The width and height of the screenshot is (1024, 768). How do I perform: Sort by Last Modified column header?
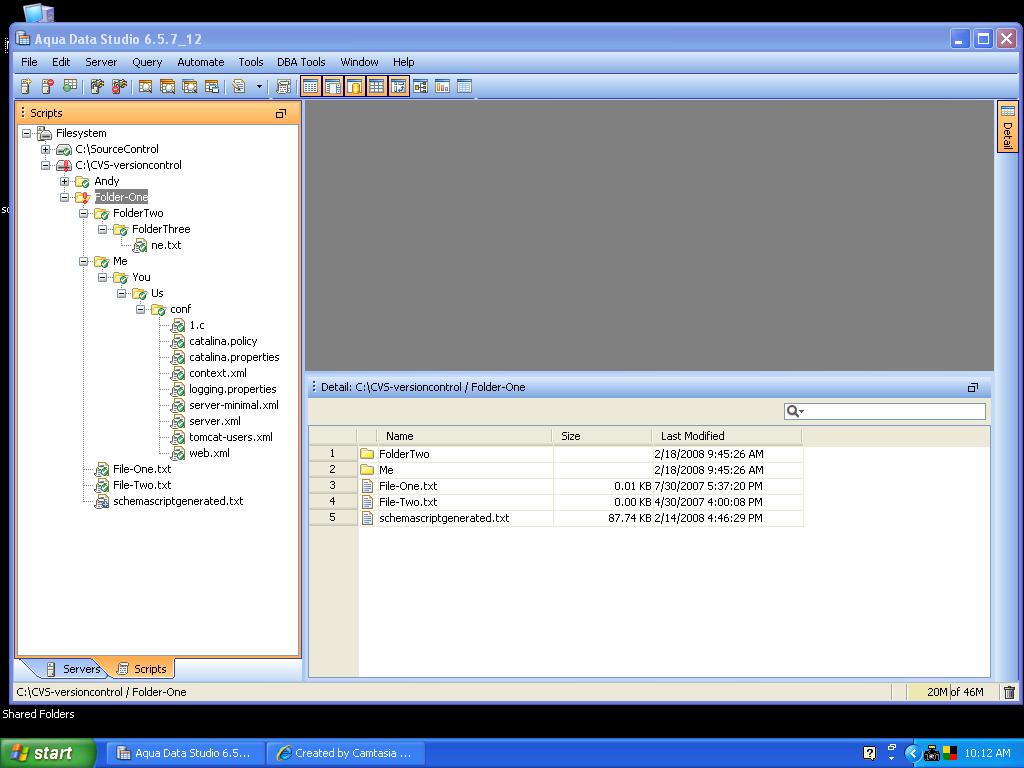[727, 436]
